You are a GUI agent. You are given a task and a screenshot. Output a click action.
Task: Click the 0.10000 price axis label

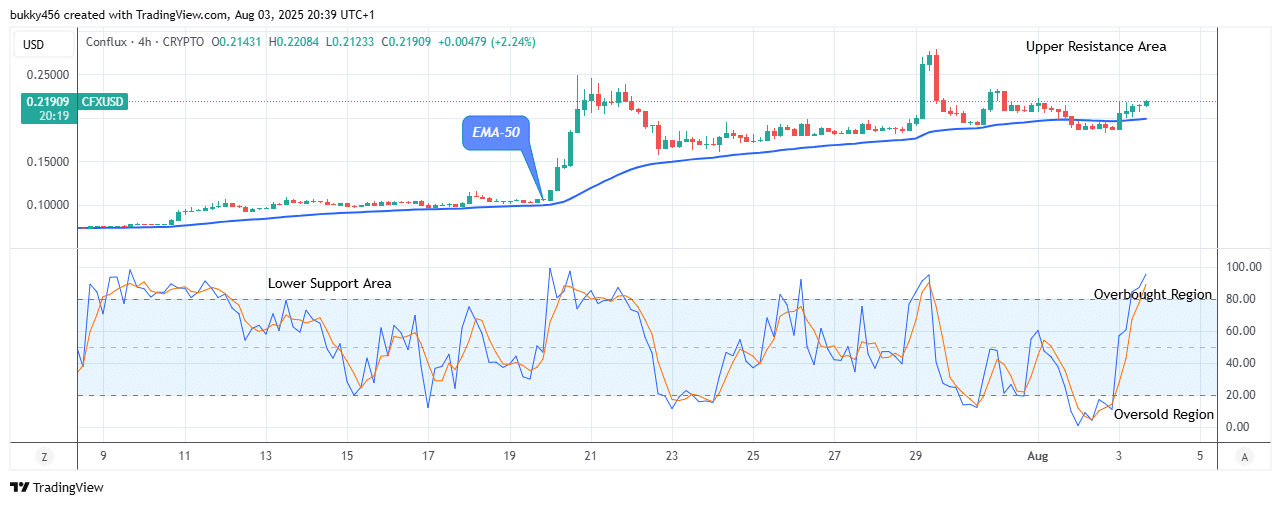click(48, 205)
